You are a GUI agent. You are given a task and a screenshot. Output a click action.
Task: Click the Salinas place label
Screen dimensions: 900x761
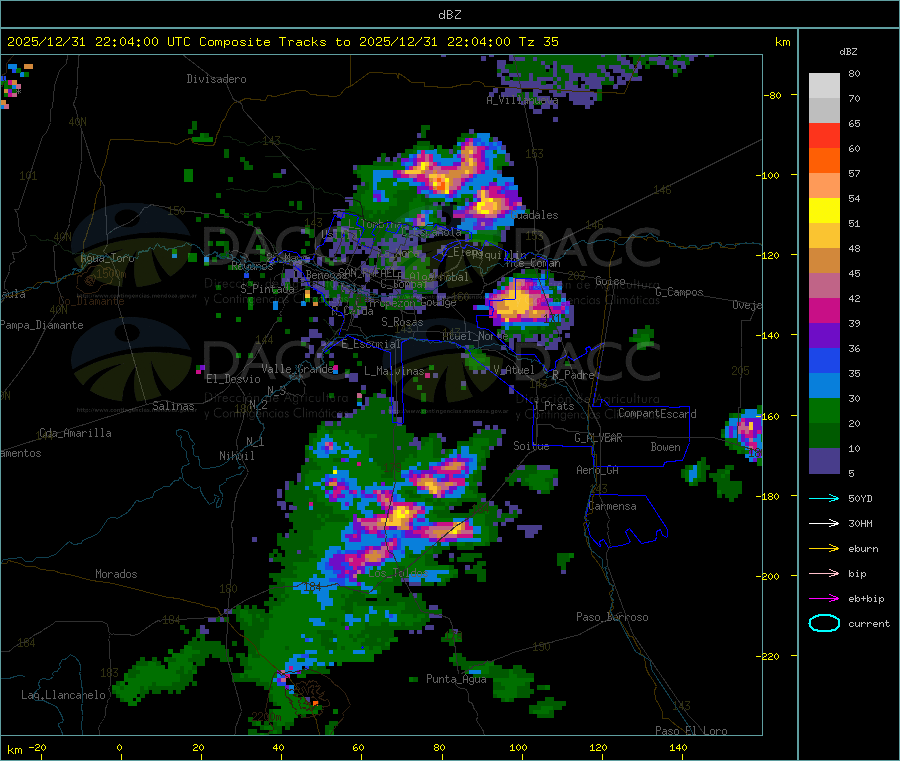coord(173,406)
